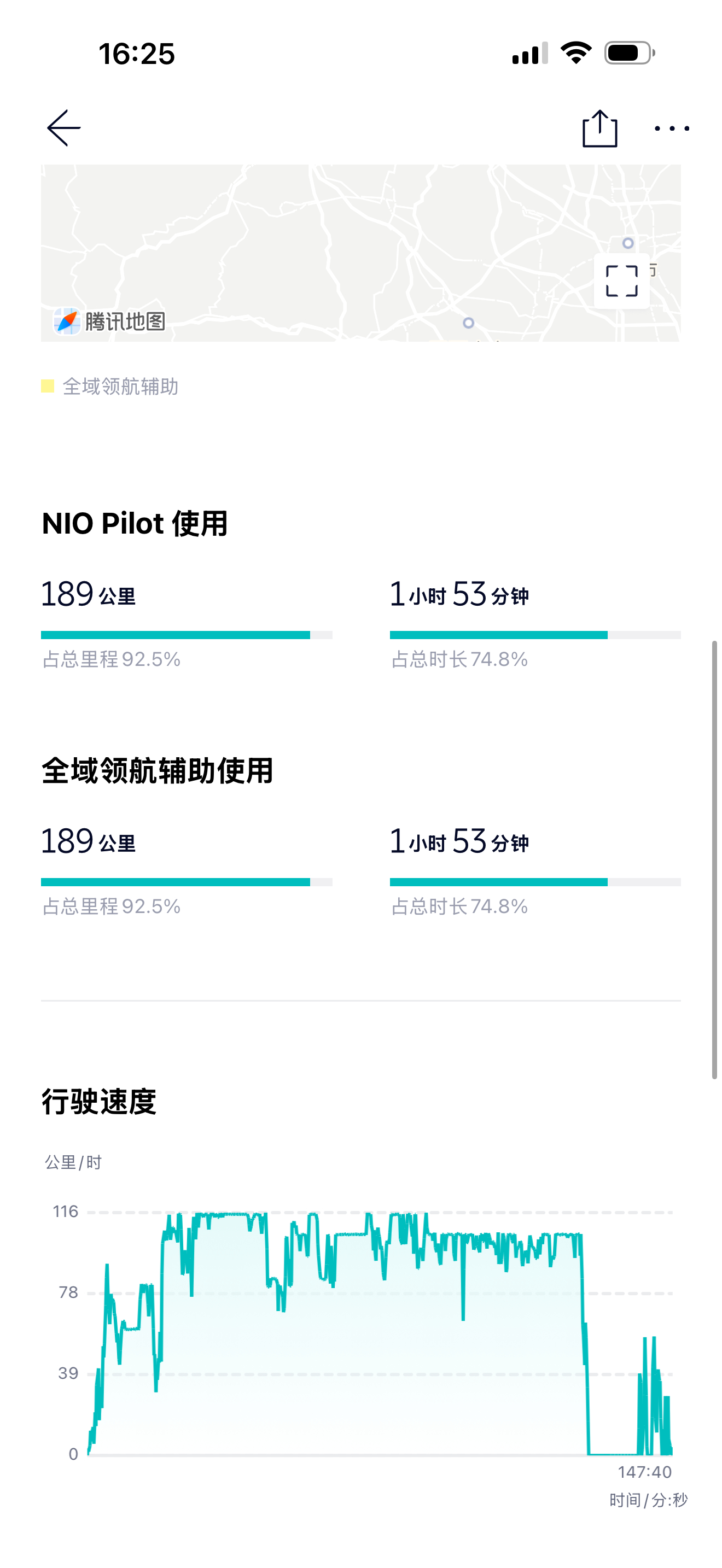Tap the 147:40 time axis label

645,1472
